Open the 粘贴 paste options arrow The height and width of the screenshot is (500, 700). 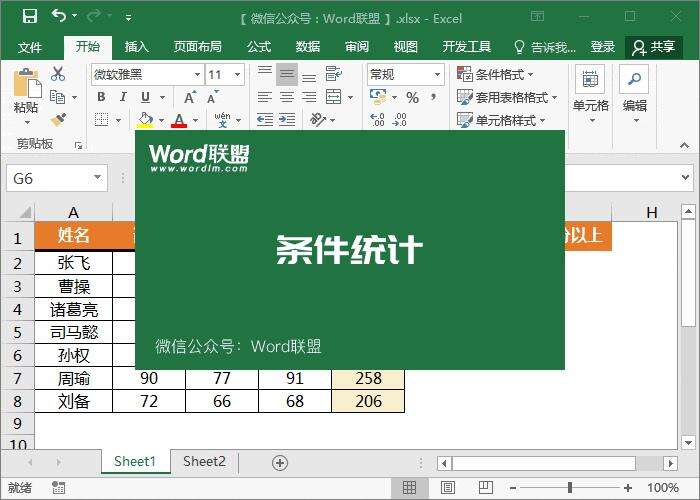pyautogui.click(x=27, y=122)
